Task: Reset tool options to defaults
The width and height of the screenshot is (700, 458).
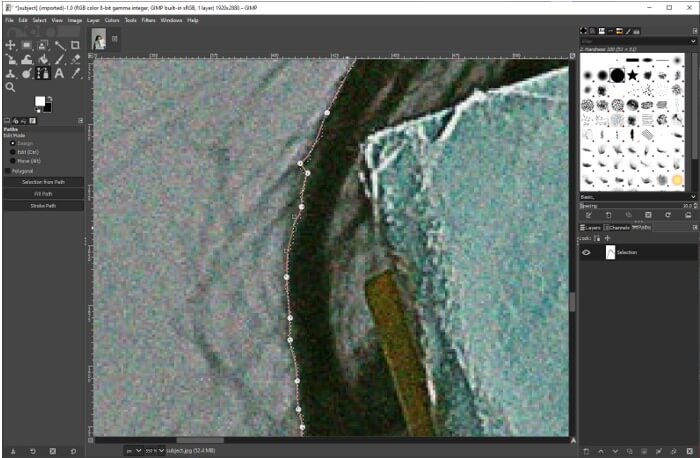Action: click(73, 451)
